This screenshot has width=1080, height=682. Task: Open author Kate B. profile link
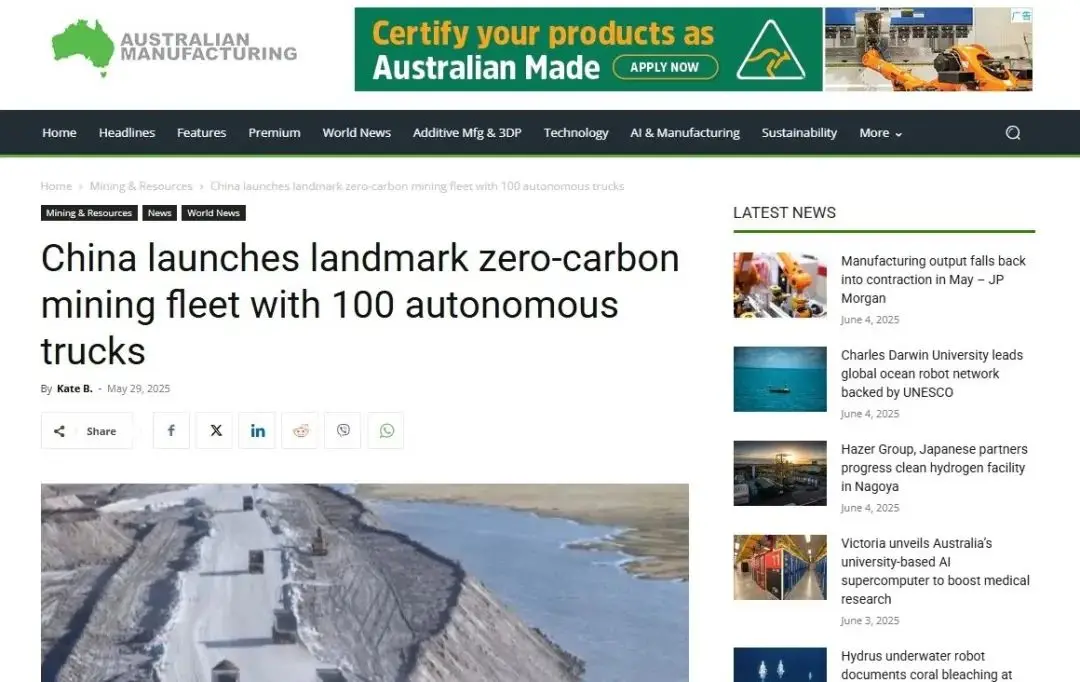(x=74, y=389)
